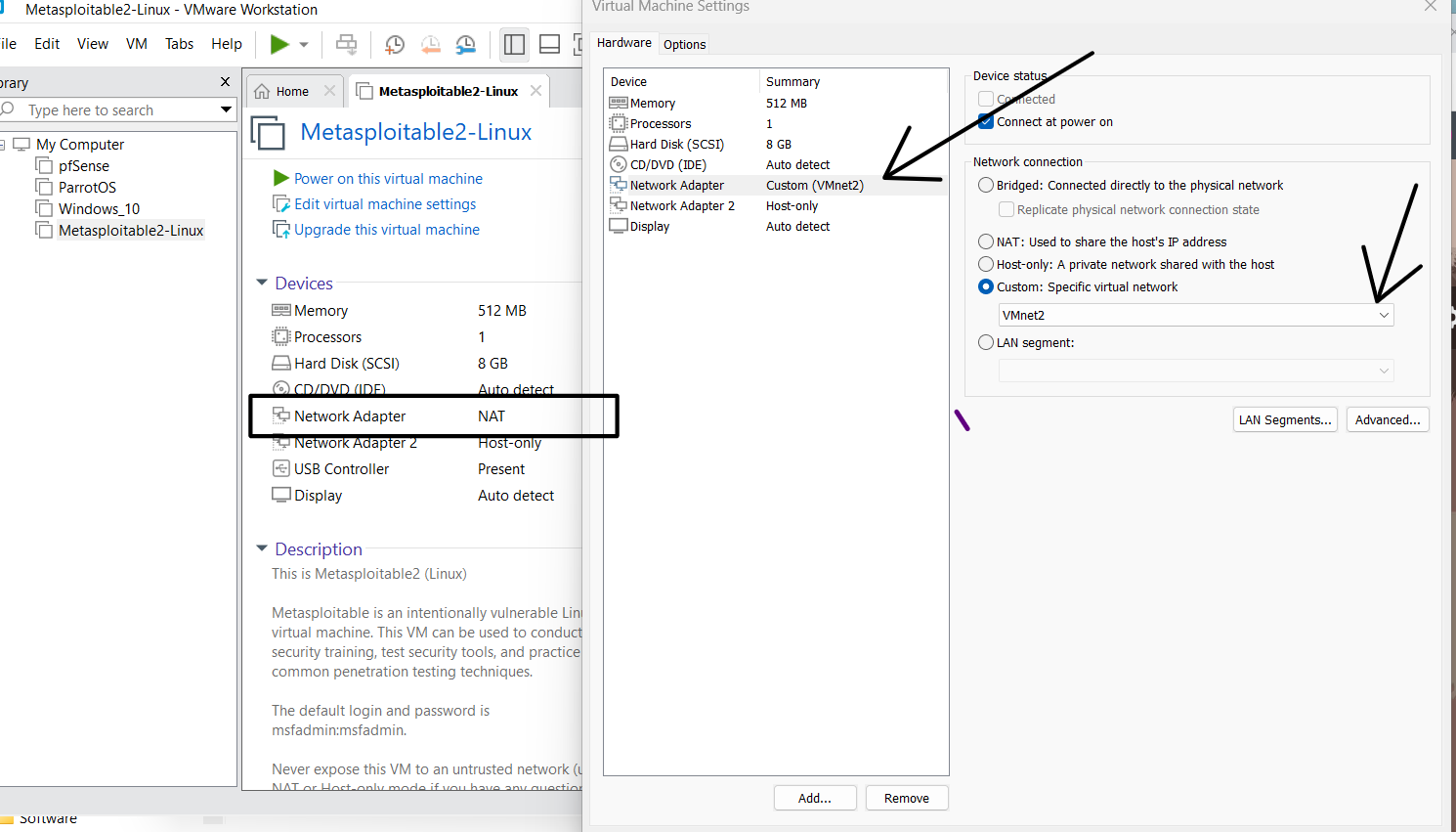Toggle the Connected checkbox
1456x832 pixels.
click(986, 99)
